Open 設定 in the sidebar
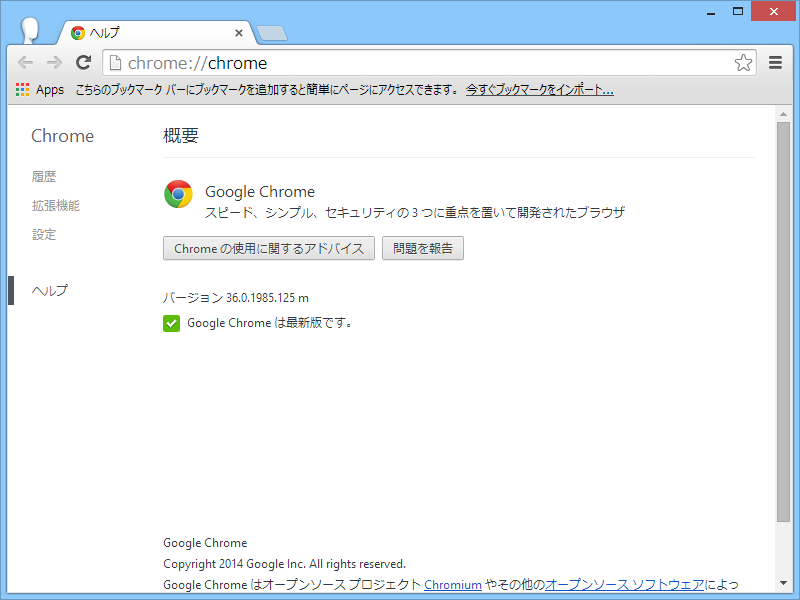 [x=44, y=234]
